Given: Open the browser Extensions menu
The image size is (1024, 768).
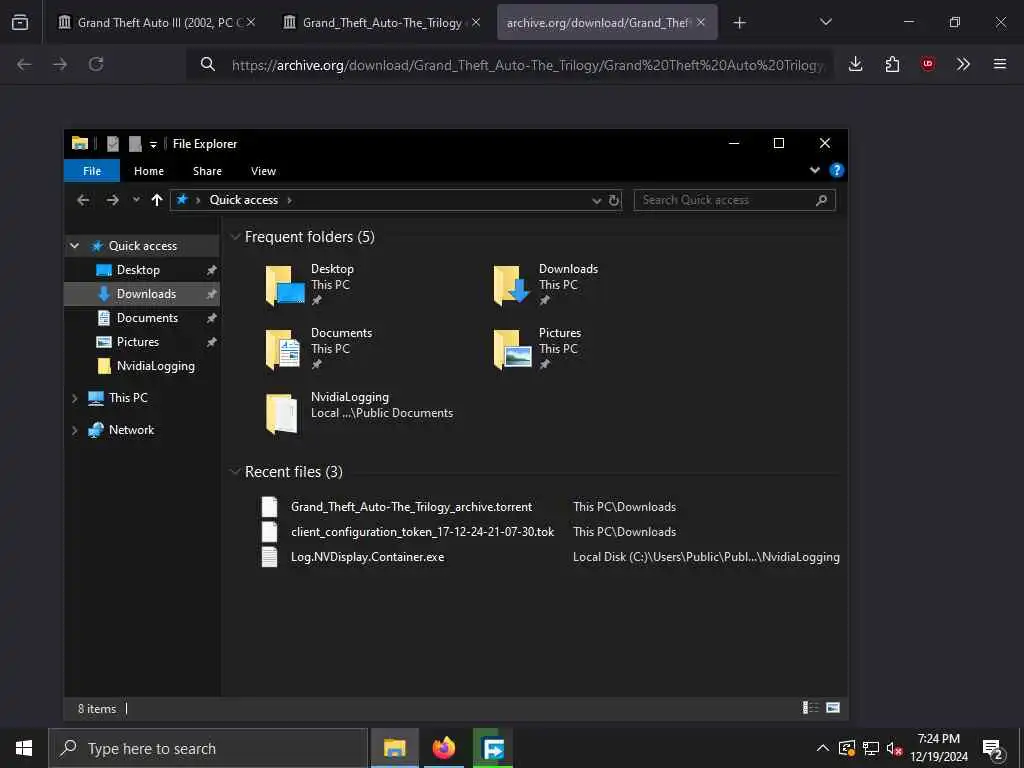Looking at the screenshot, I should [x=892, y=64].
